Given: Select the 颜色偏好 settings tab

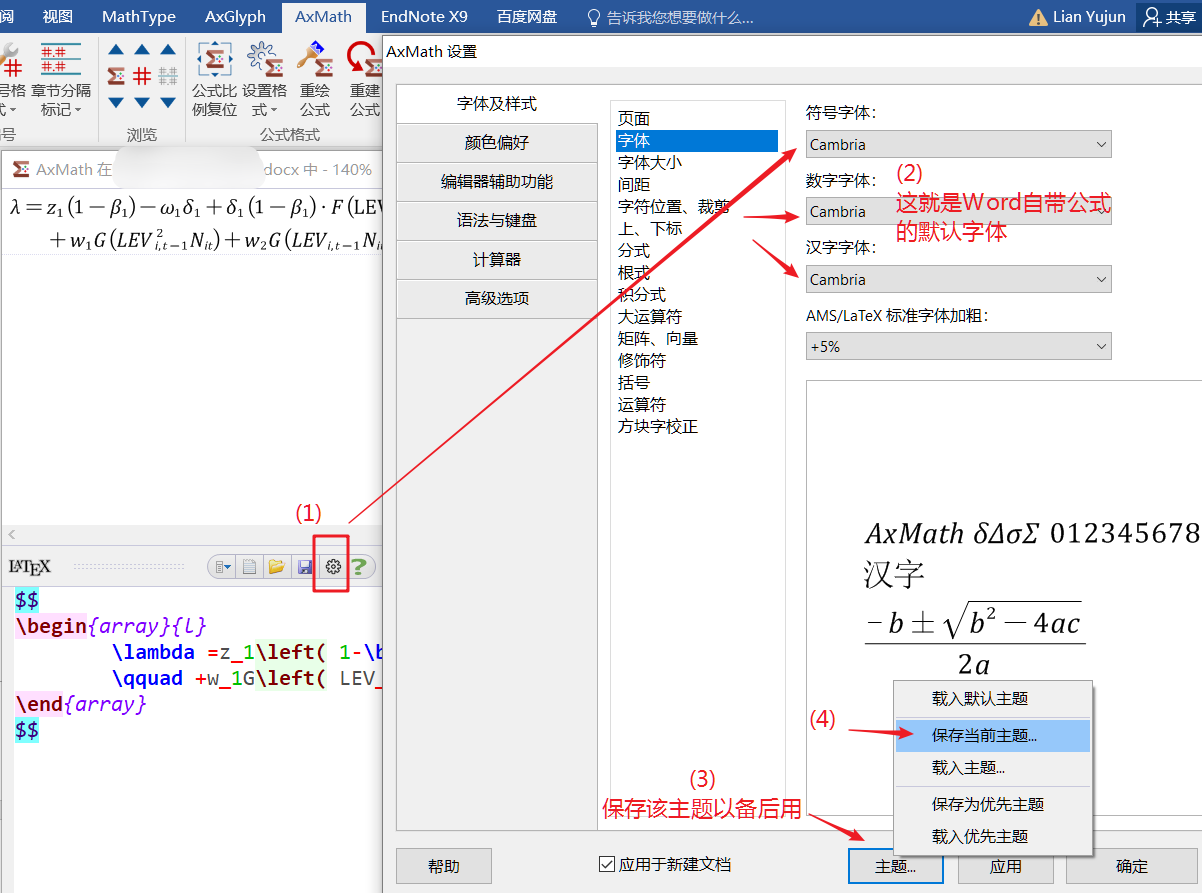Looking at the screenshot, I should [x=497, y=143].
